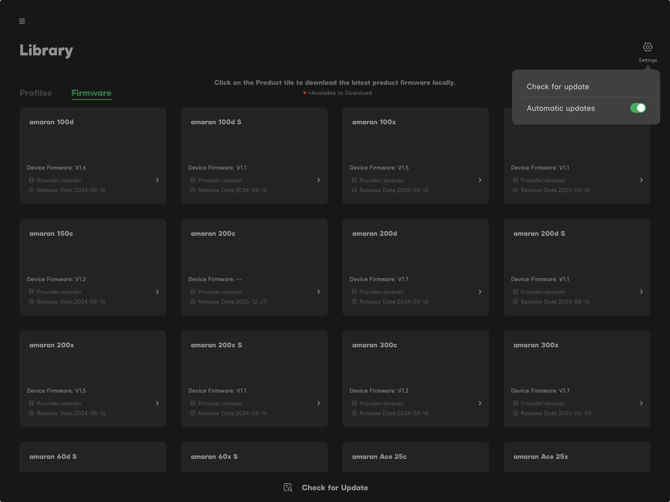Click Release Date:2026-06-04 on amaran 300x
This screenshot has width=670, height=502.
[555, 413]
